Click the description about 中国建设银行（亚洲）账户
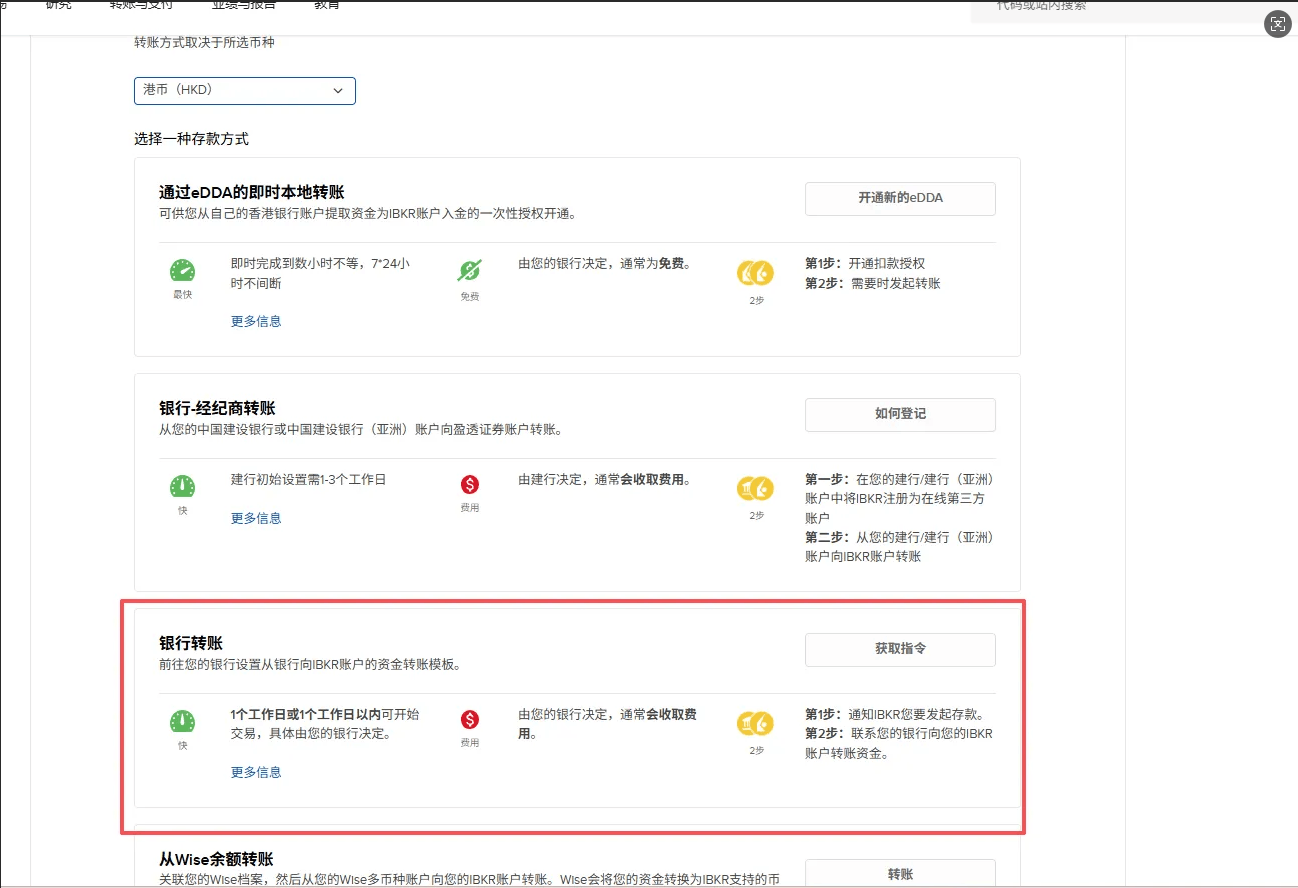 point(361,430)
